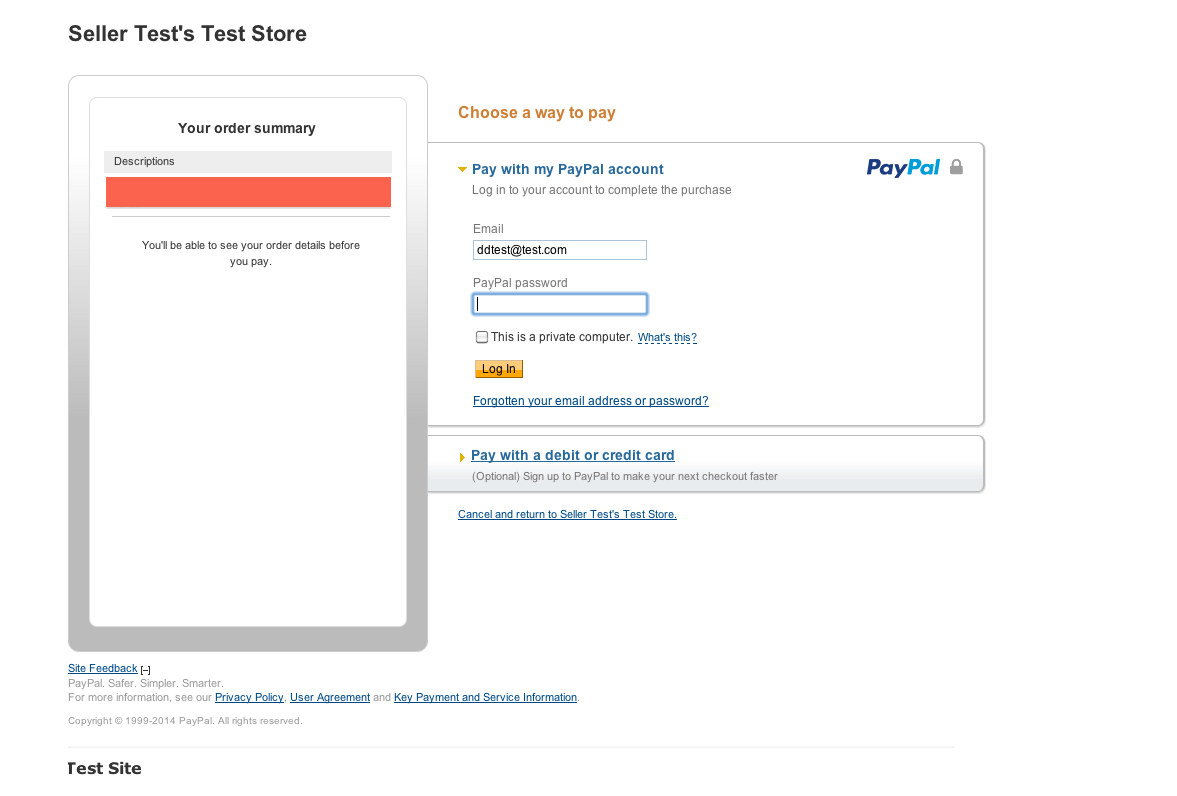Viewport: 1177px width, 796px height.
Task: Click the red bar in order summary
Action: [248, 192]
